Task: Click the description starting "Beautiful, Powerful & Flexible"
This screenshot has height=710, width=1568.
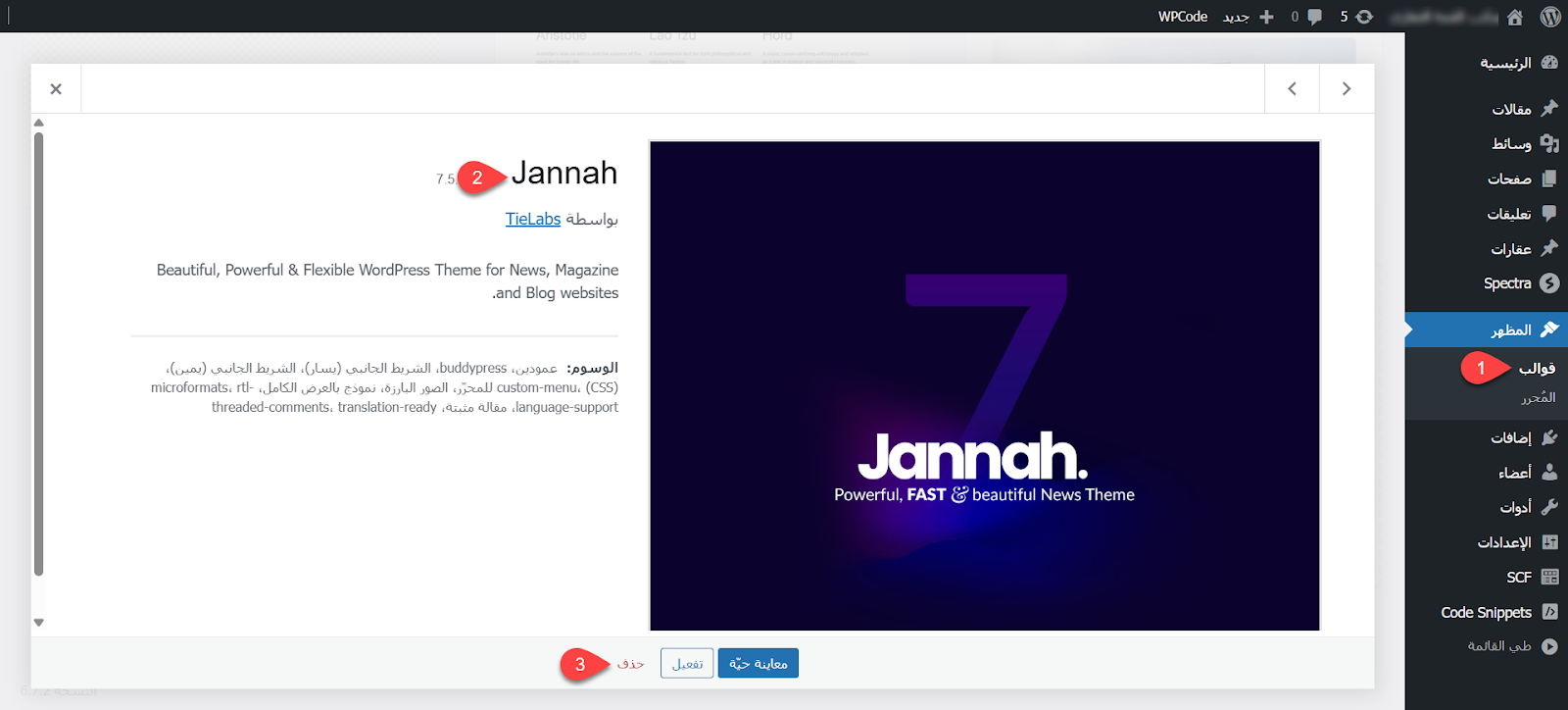Action: pos(388,280)
